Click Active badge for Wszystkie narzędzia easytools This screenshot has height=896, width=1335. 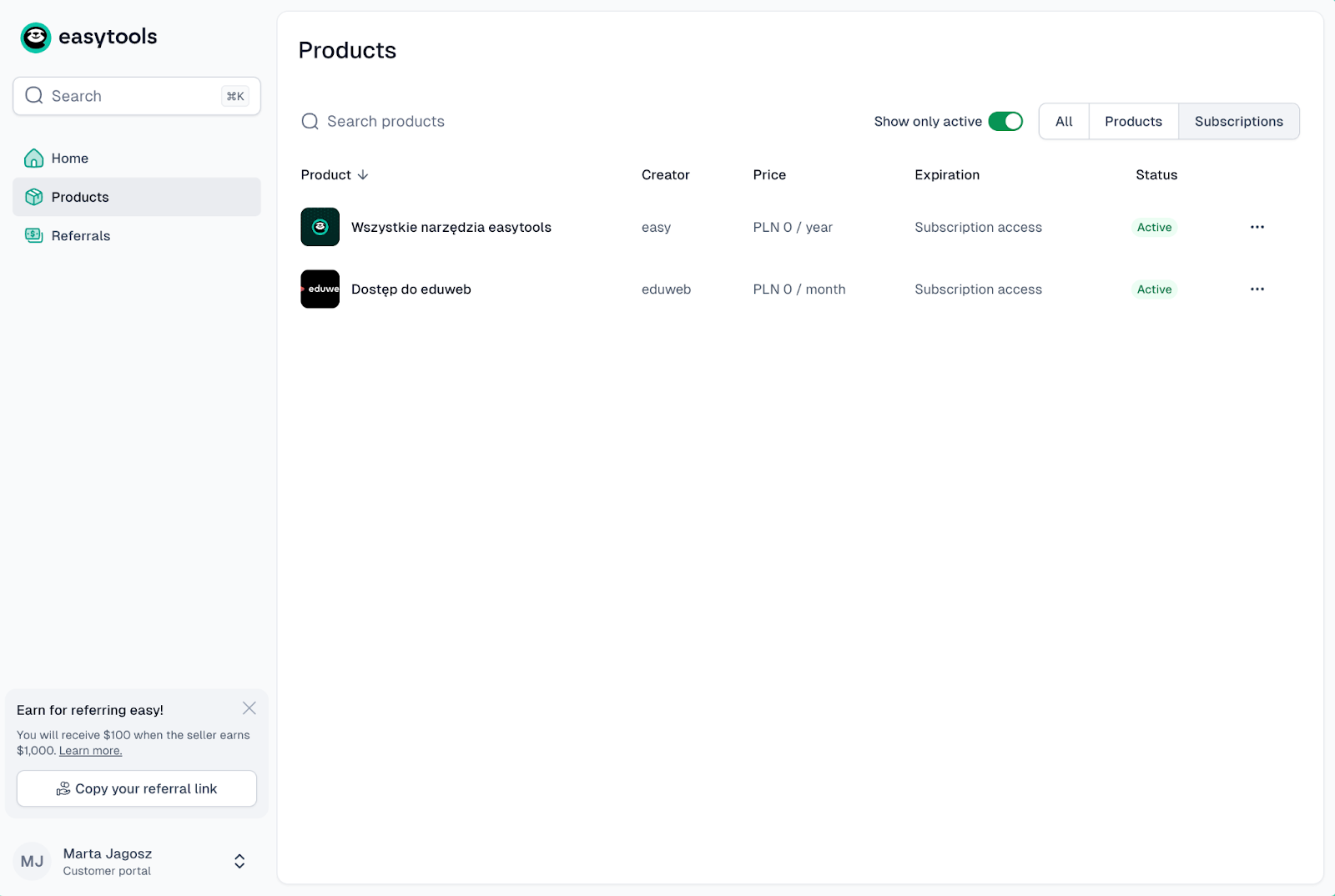click(1155, 227)
